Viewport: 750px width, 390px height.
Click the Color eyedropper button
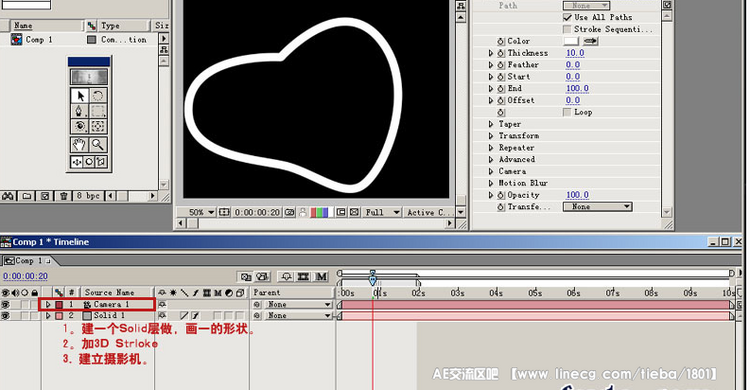tap(591, 41)
